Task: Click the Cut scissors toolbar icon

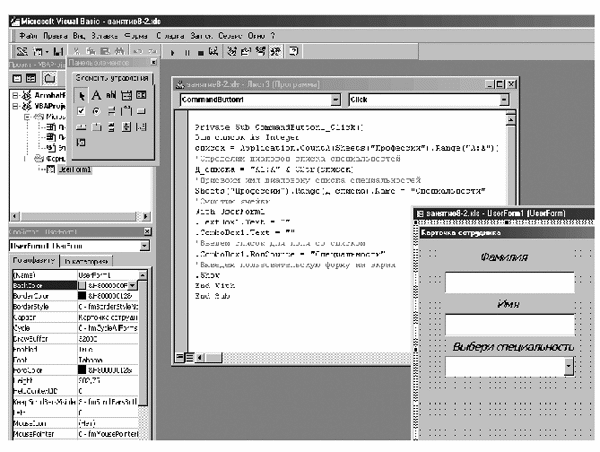Action: [77, 51]
